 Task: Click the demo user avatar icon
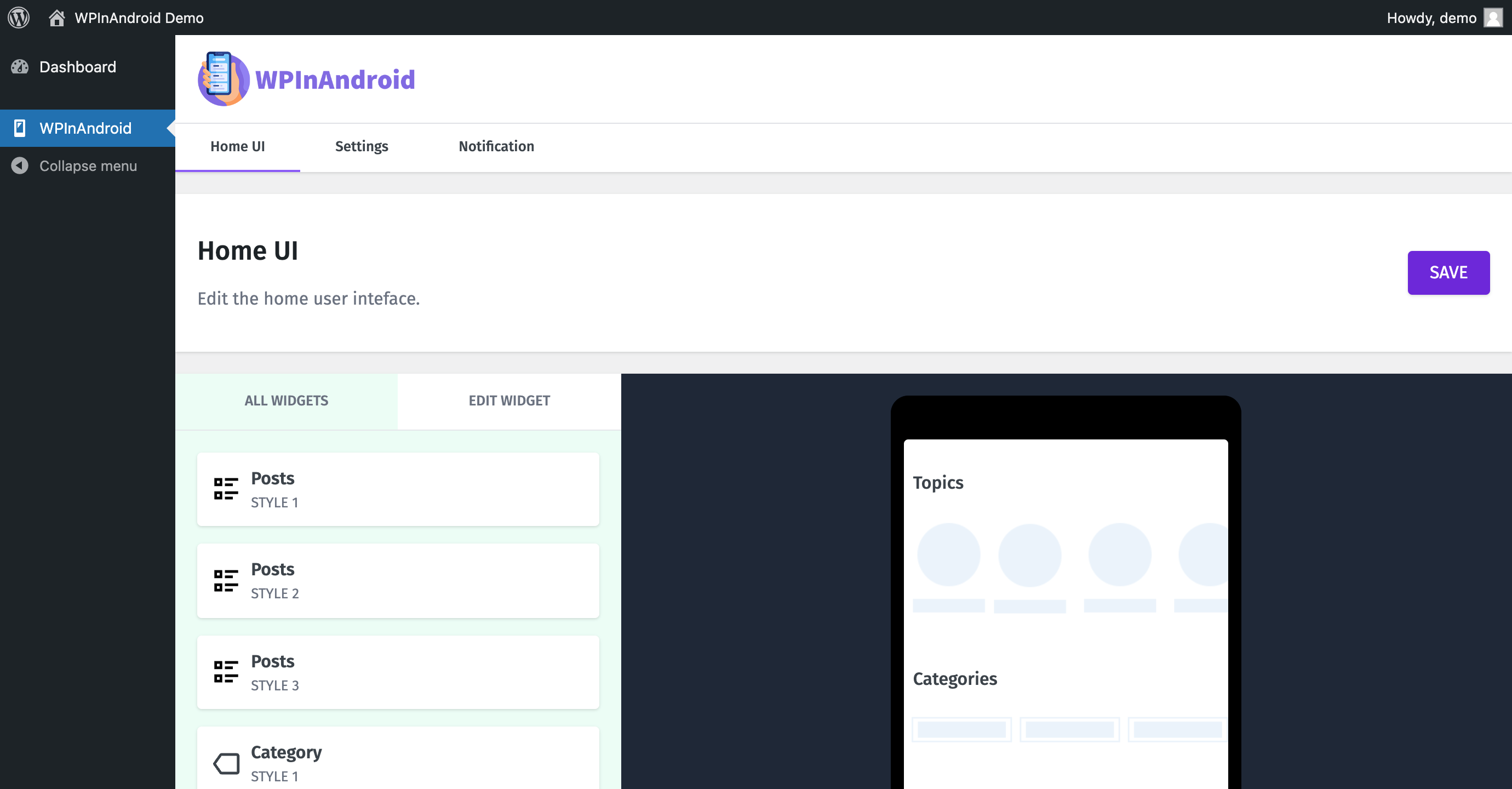tap(1493, 18)
